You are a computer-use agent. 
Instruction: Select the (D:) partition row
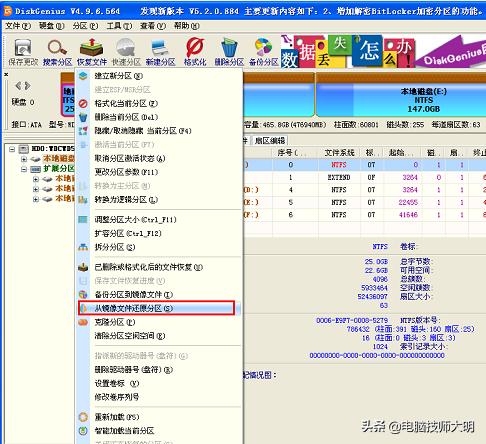coord(364,190)
